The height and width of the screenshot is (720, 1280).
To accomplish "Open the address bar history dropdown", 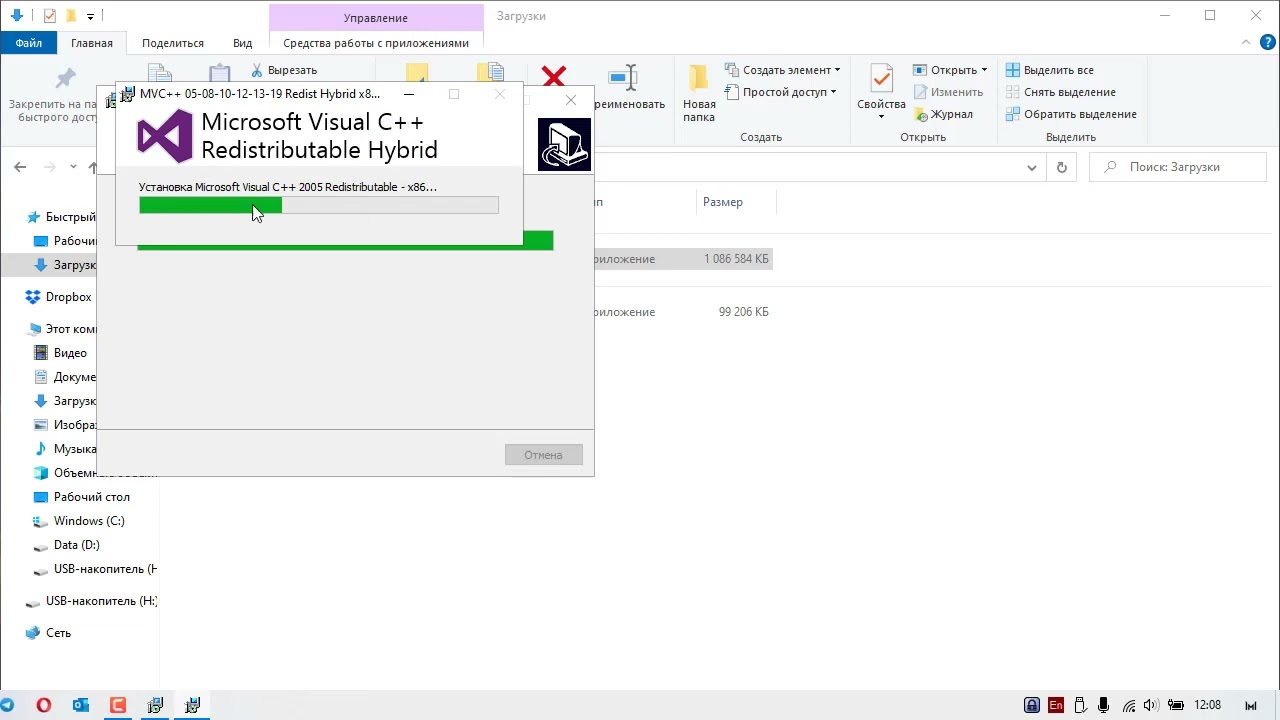I will [x=1032, y=167].
